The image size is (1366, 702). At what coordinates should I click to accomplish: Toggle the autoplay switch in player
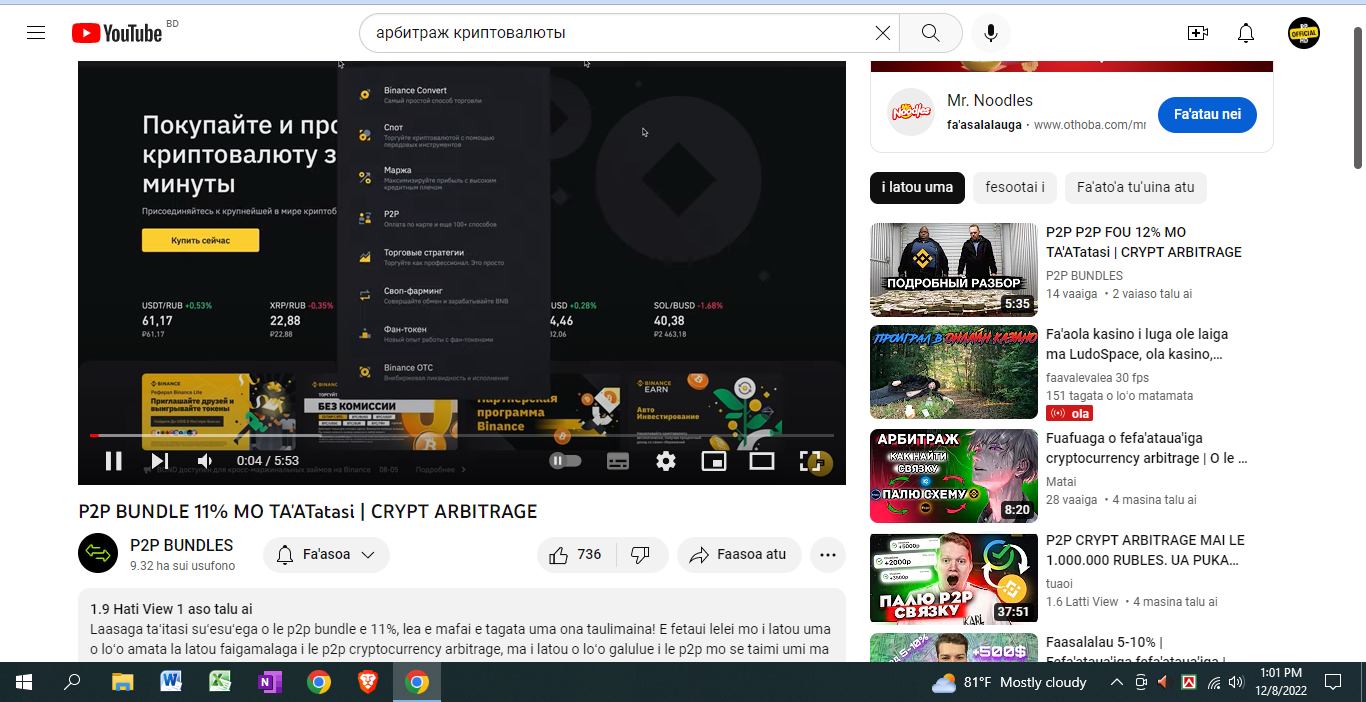pos(565,461)
